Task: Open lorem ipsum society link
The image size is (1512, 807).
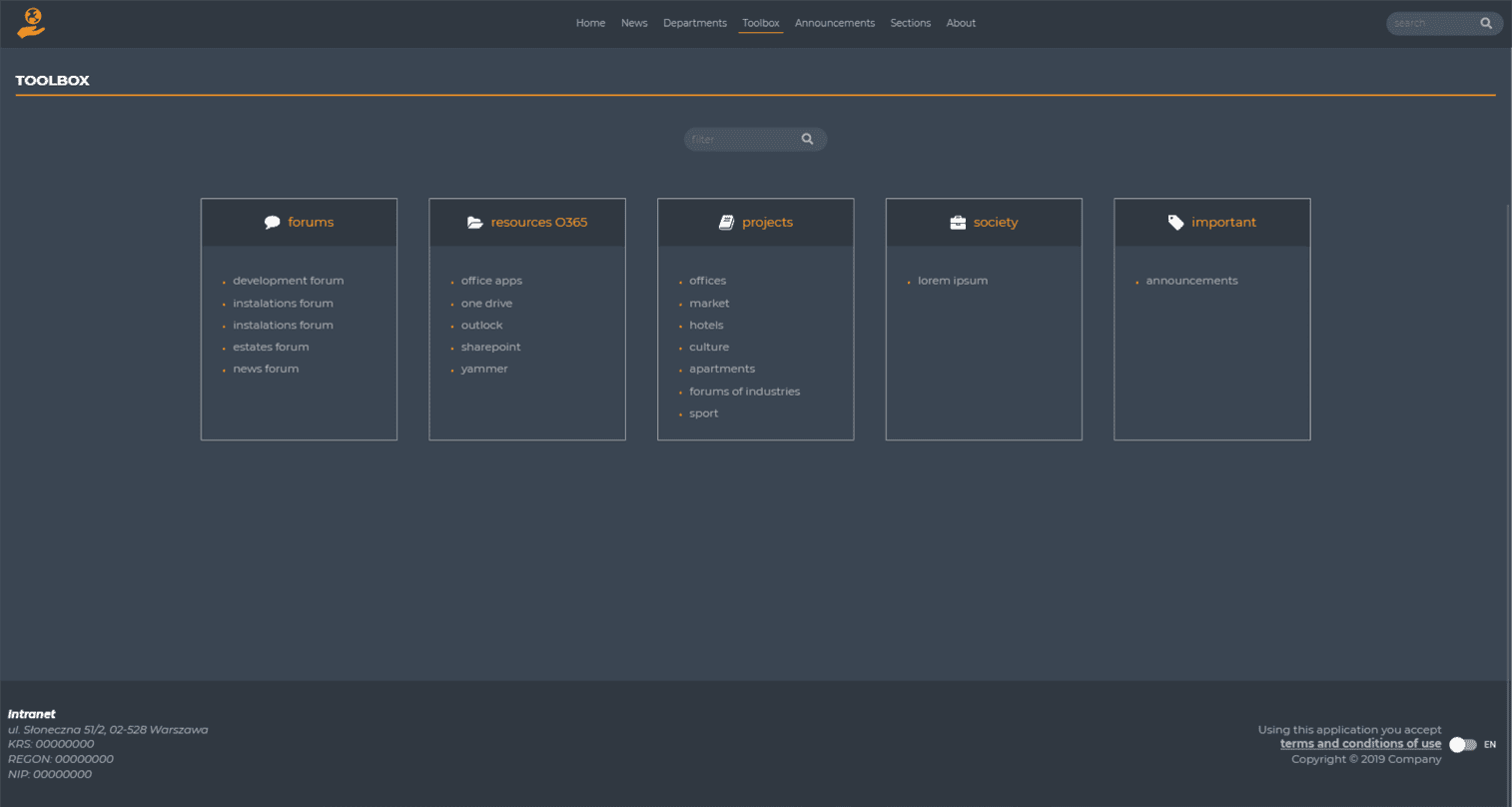Action: tap(953, 281)
